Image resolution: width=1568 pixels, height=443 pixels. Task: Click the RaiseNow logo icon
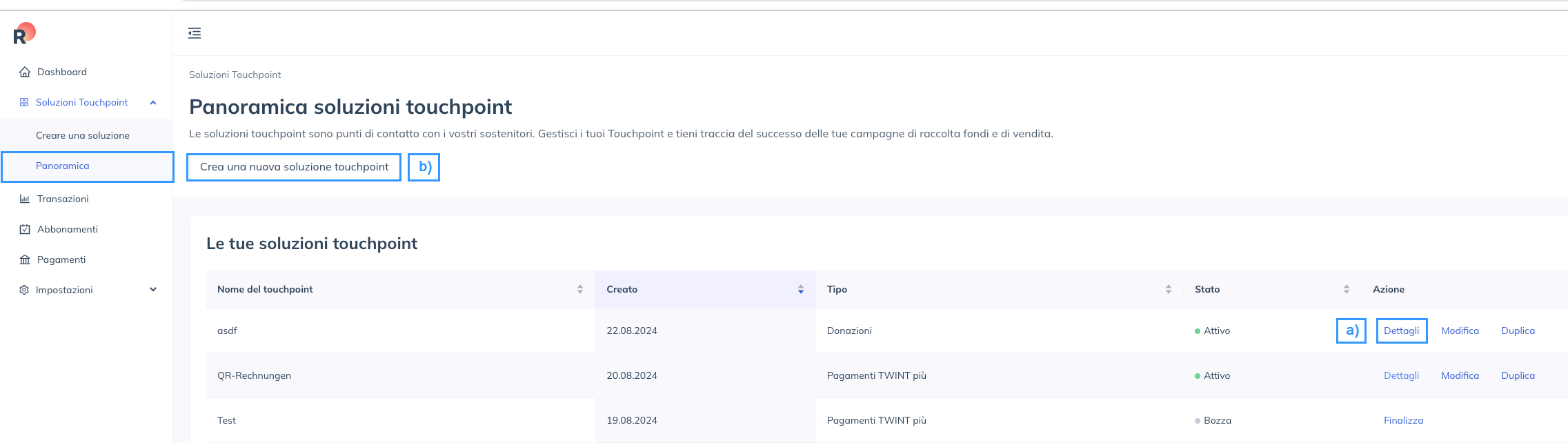point(24,34)
